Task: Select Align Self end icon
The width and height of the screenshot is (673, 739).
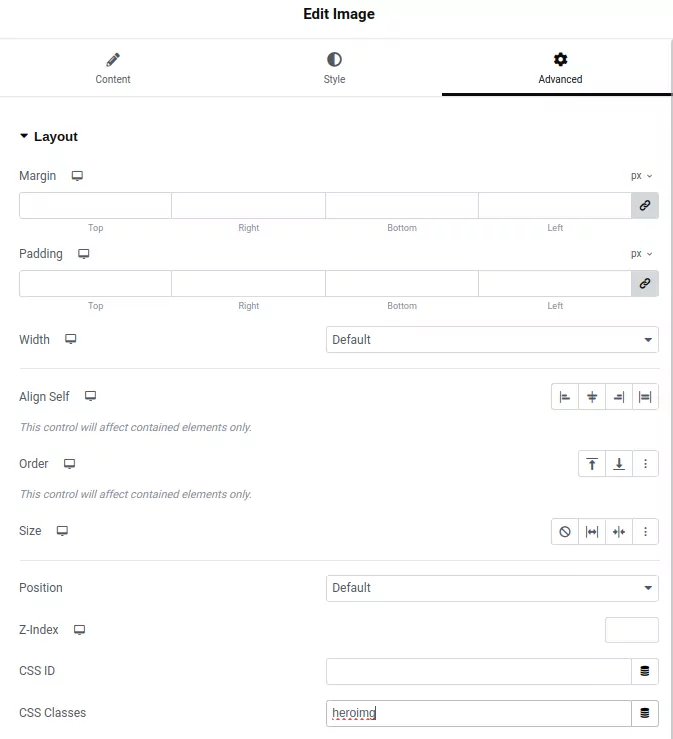Action: pyautogui.click(x=619, y=397)
